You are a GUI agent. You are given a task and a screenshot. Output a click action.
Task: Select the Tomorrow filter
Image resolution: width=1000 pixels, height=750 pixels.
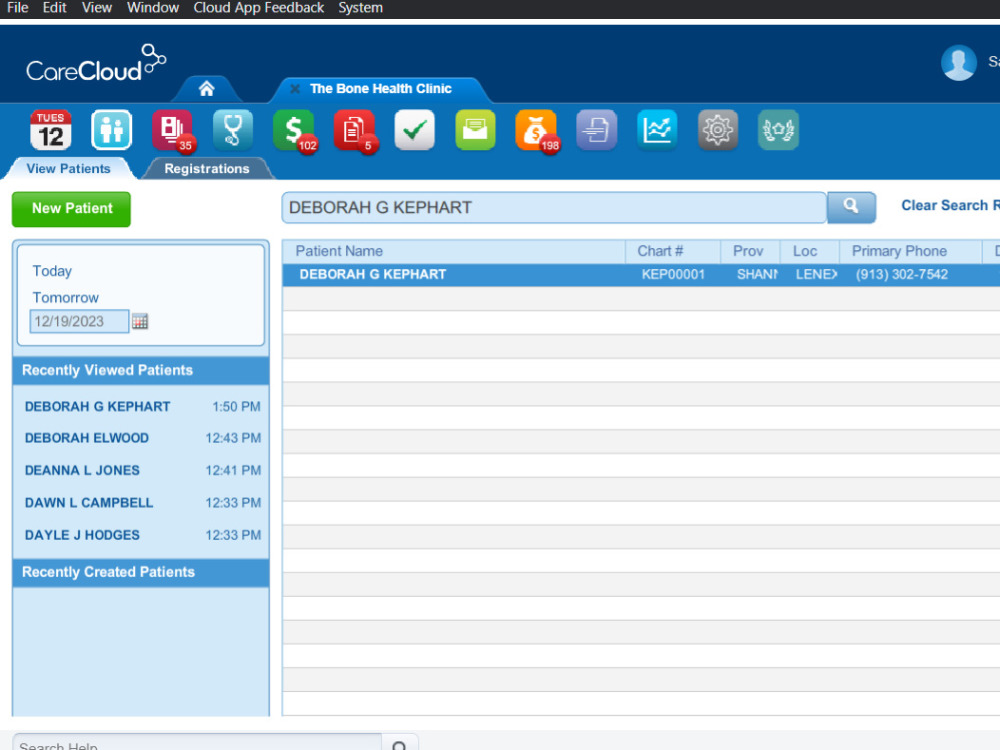click(65, 298)
